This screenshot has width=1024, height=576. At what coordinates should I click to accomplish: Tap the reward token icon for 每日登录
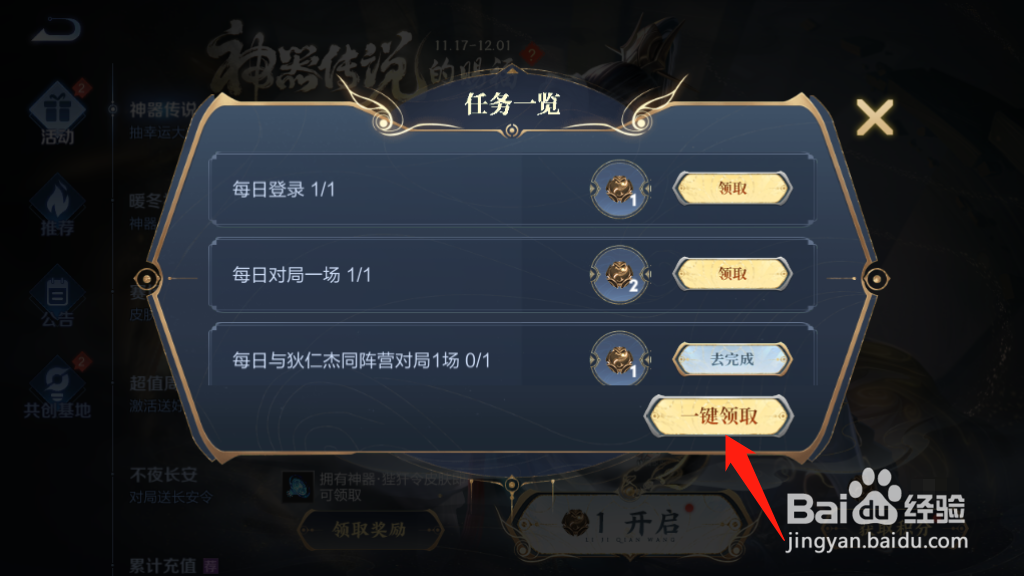619,189
